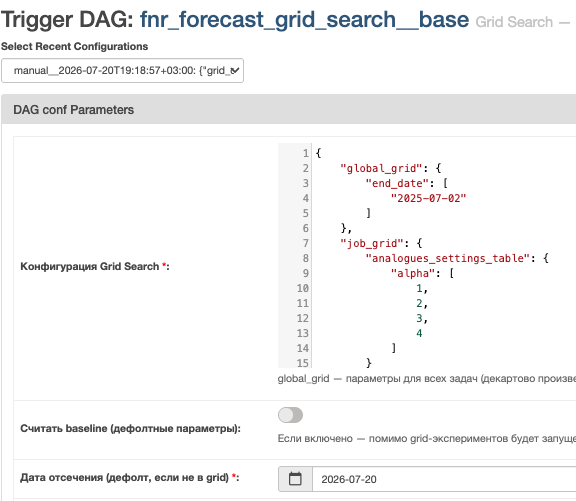The image size is (576, 501).
Task: Click the "global_grid" key in JSON editor
Action: pyautogui.click(x=381, y=168)
